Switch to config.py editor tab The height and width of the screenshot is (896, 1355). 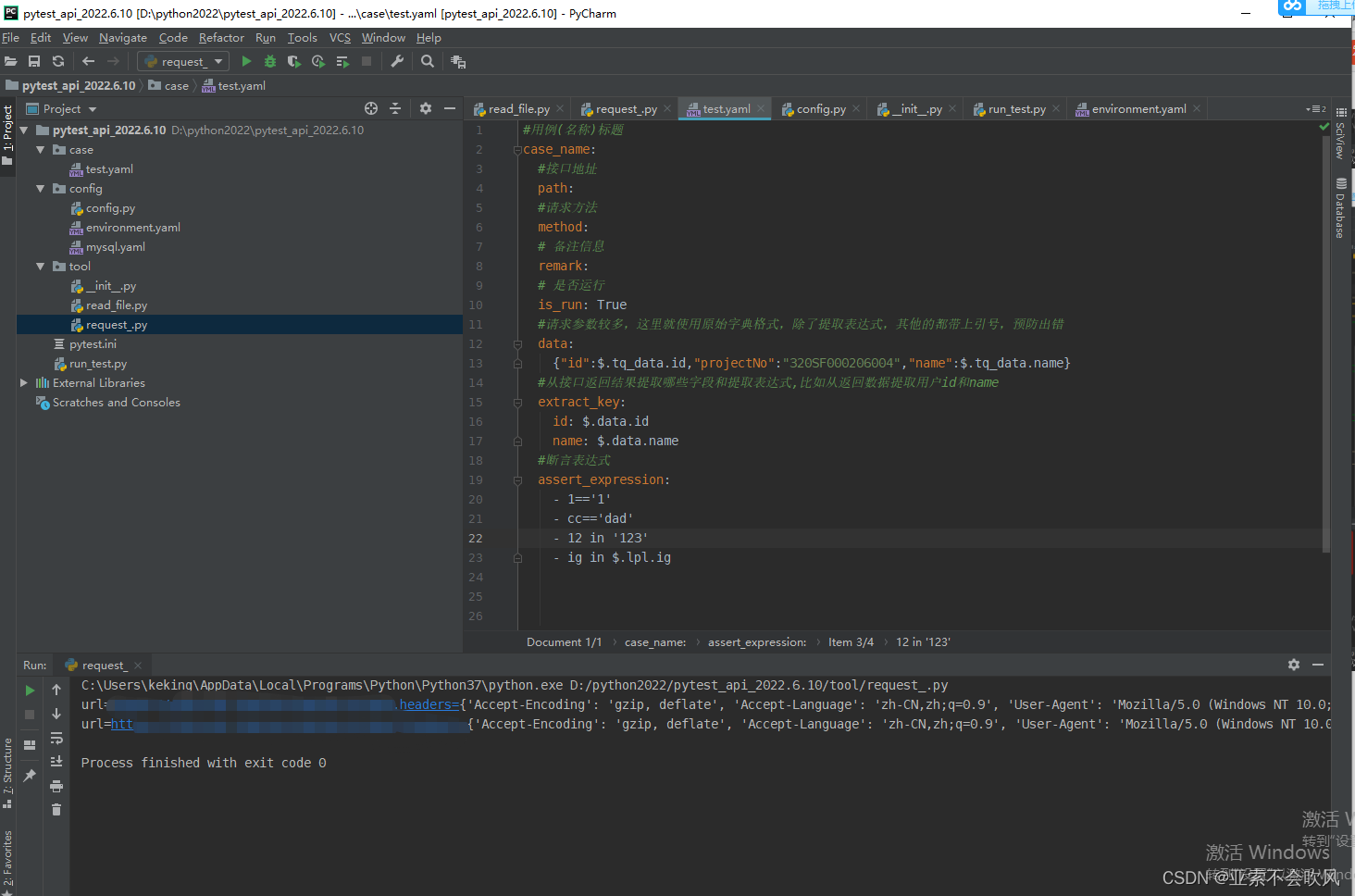click(821, 109)
